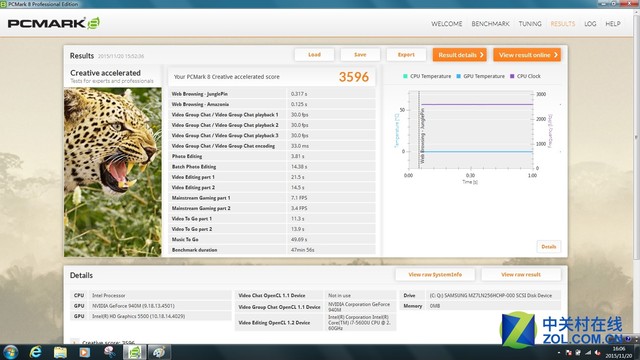Show hidden system tray icons arrow

point(559,353)
